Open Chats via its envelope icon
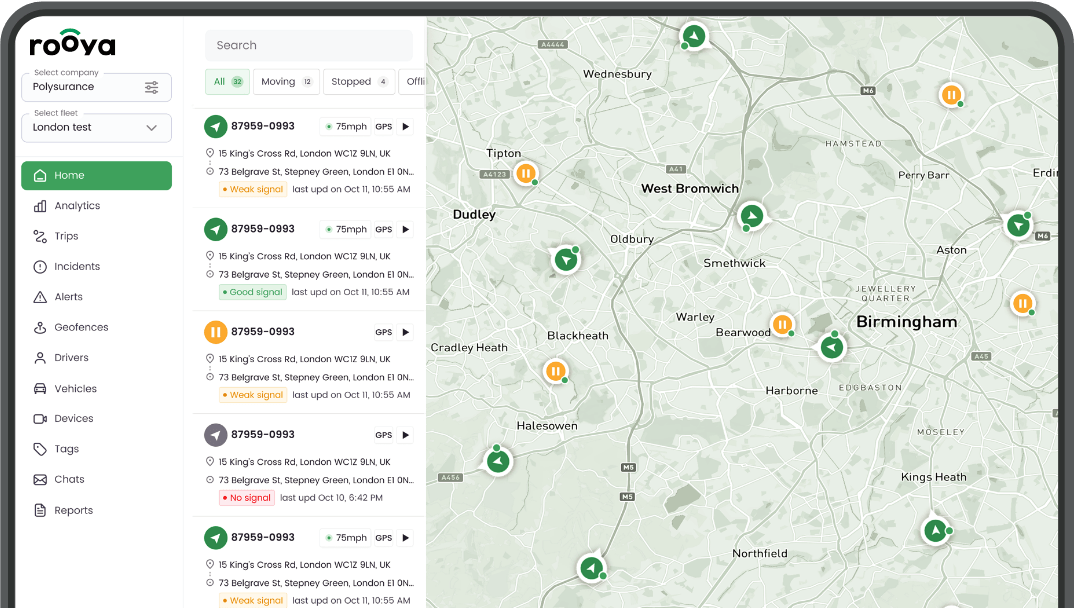 (40, 479)
